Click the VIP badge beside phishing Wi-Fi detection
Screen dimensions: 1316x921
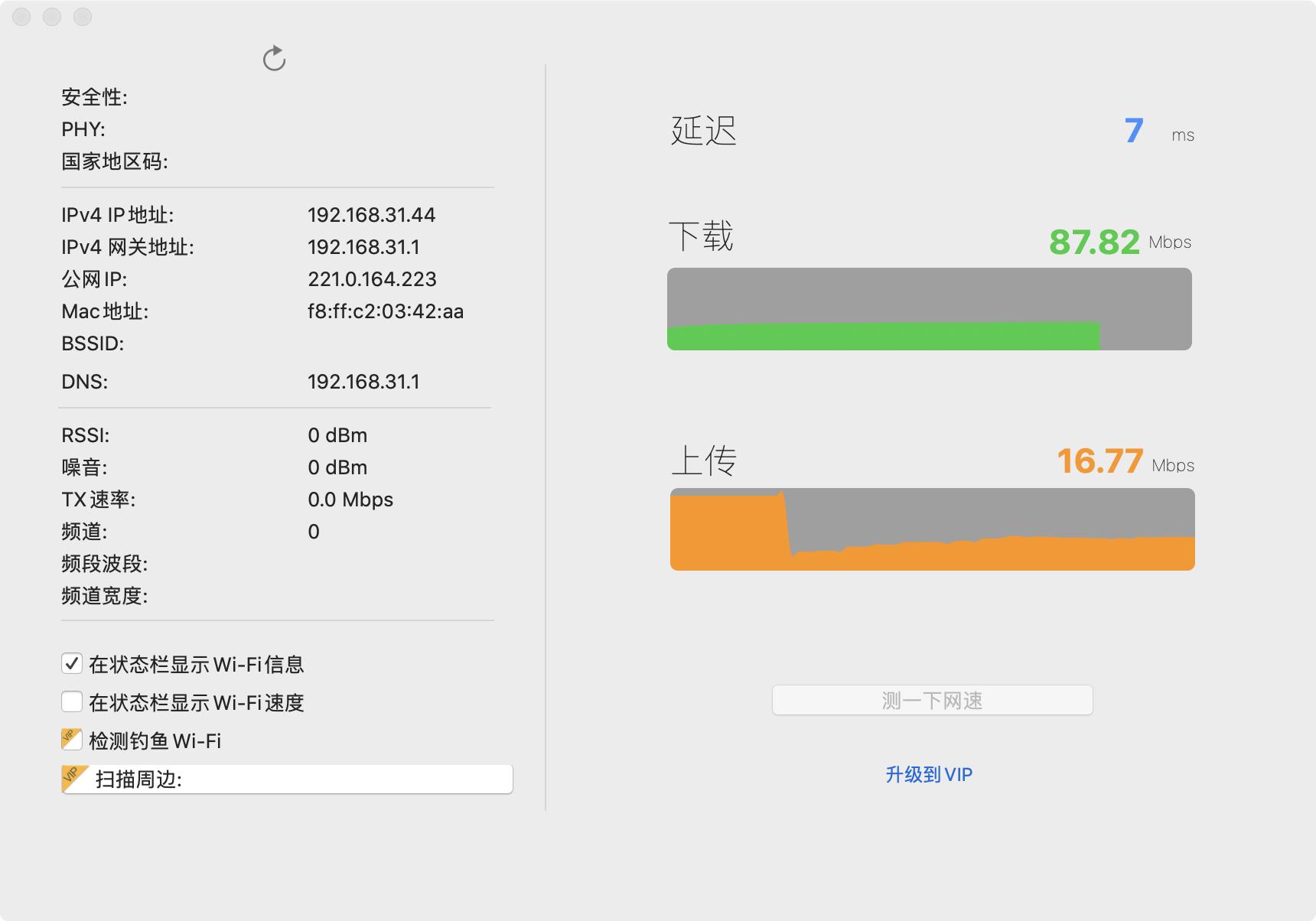[x=72, y=739]
